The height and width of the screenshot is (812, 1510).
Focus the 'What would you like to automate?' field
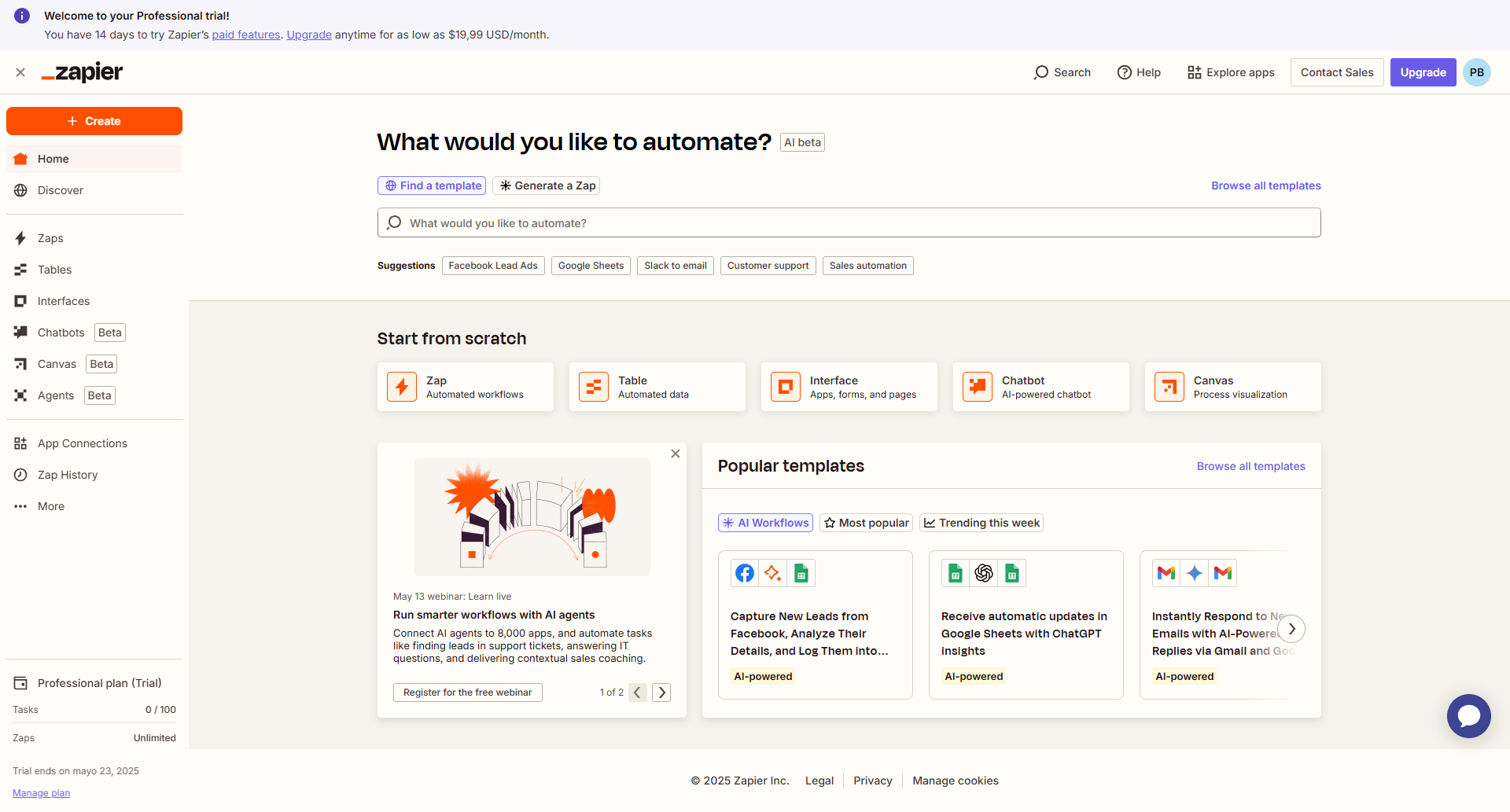(849, 222)
